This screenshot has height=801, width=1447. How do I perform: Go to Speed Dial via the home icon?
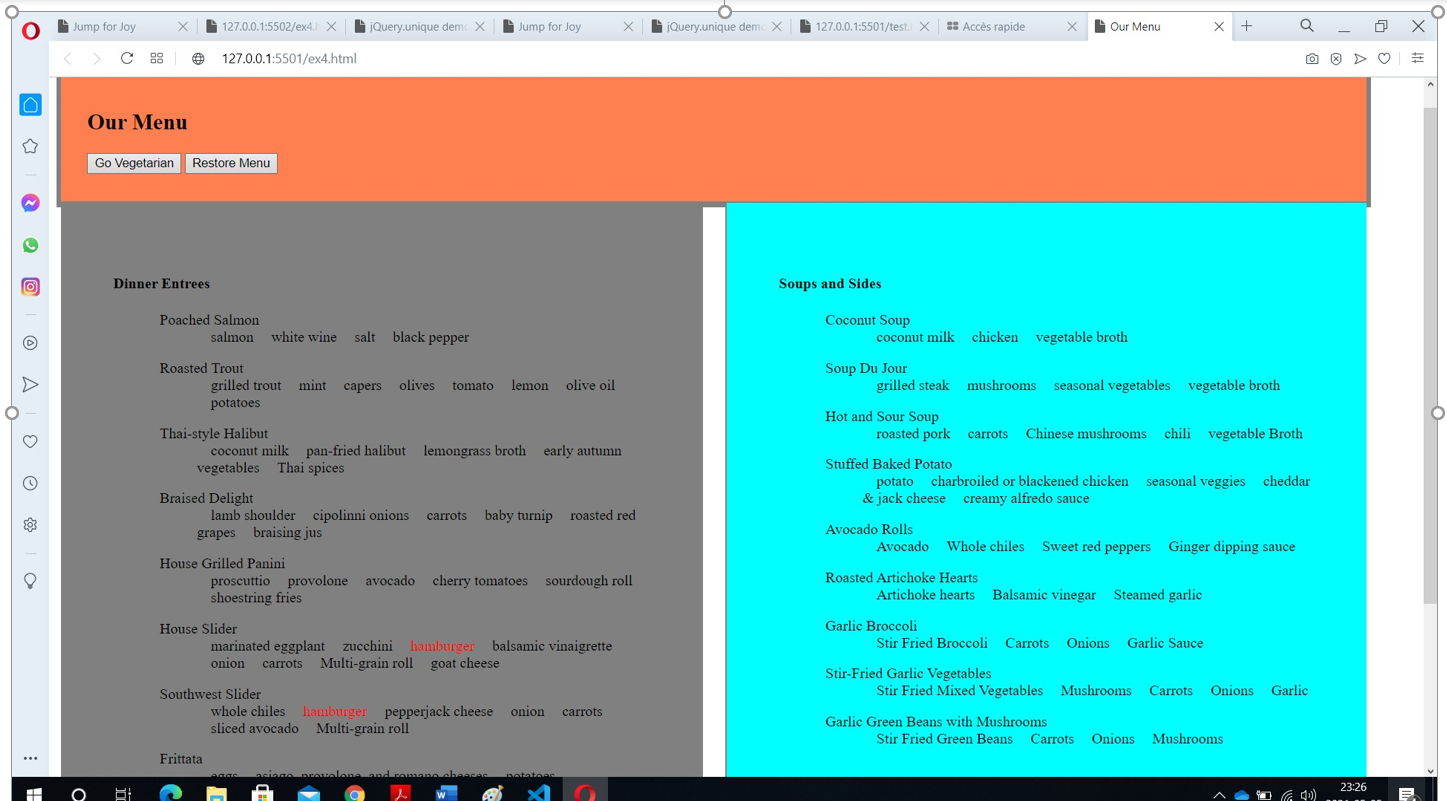click(30, 104)
